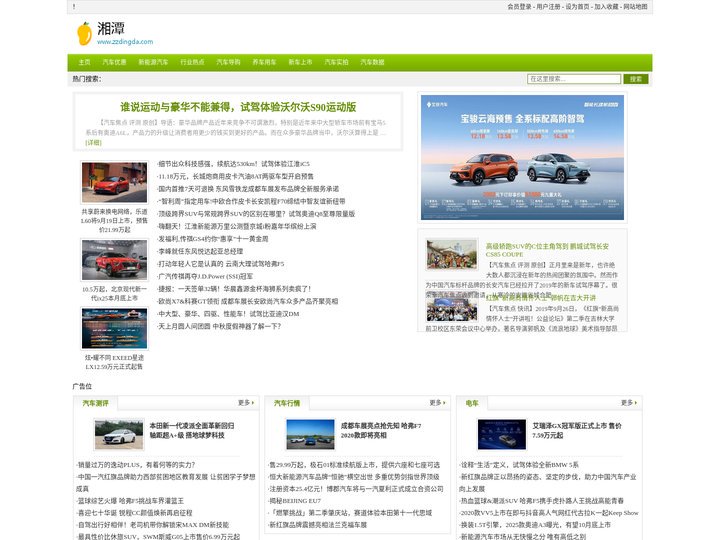Open article 细节出众科技感强 续航达530km
Screen dimensions: 720x540
click(233, 164)
